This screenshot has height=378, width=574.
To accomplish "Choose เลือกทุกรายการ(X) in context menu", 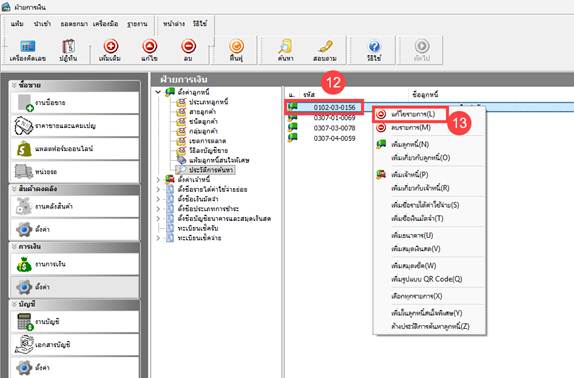I will (429, 296).
